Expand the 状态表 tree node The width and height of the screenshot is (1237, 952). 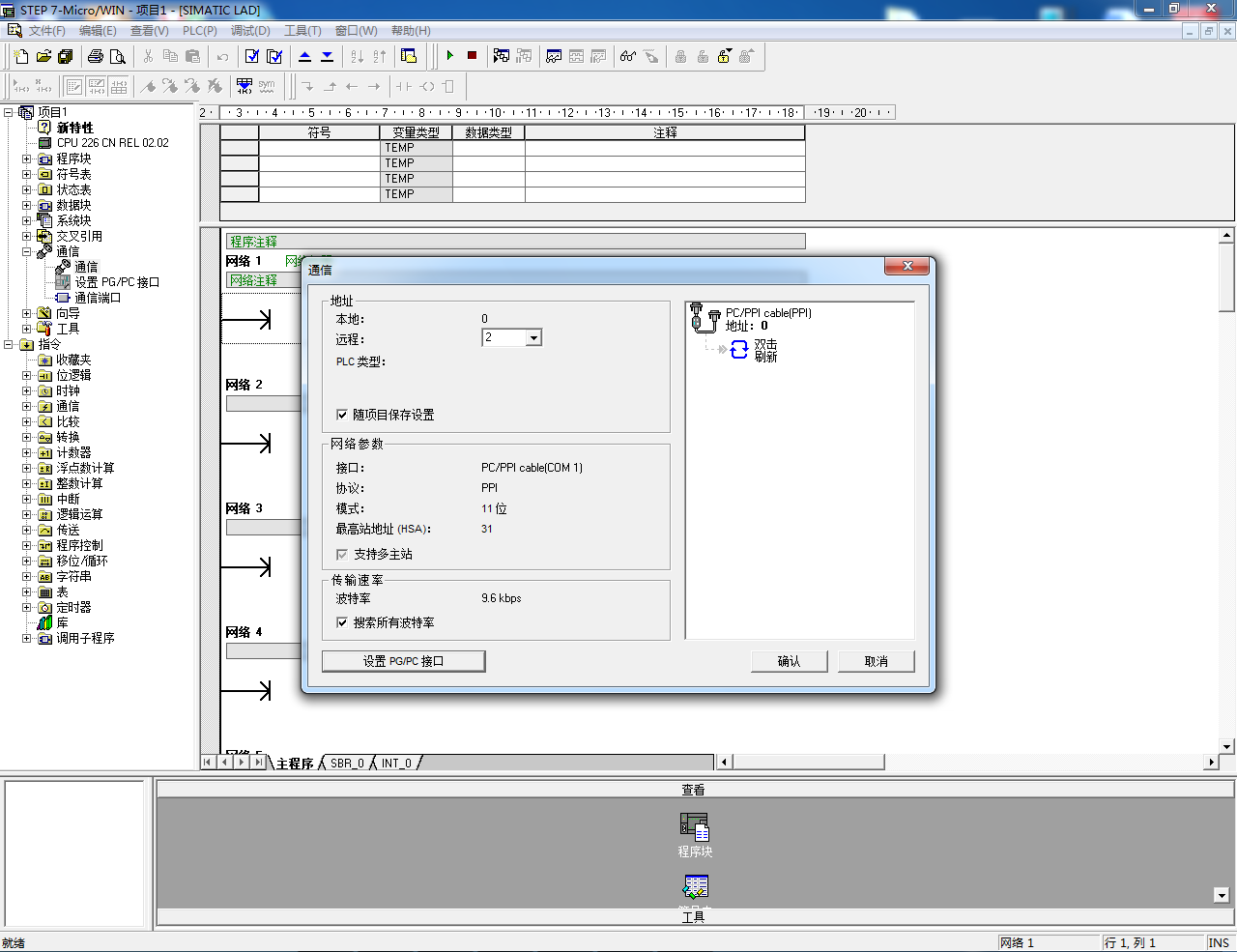pos(27,189)
